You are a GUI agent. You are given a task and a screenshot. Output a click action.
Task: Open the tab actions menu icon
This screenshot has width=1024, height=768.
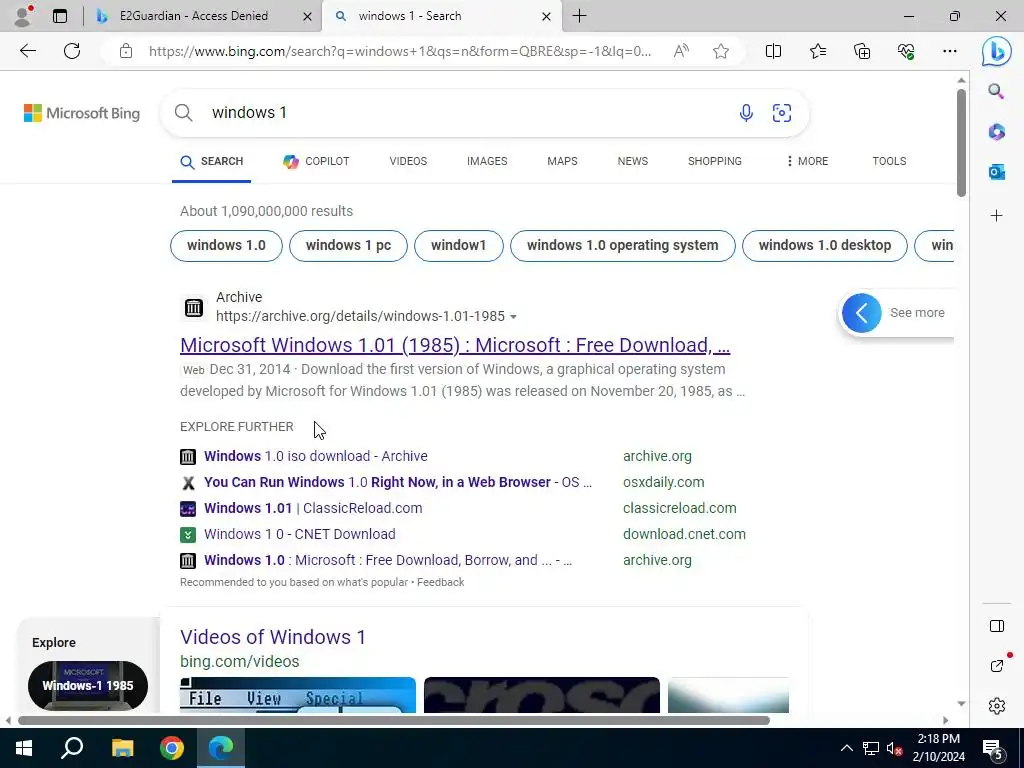[60, 16]
